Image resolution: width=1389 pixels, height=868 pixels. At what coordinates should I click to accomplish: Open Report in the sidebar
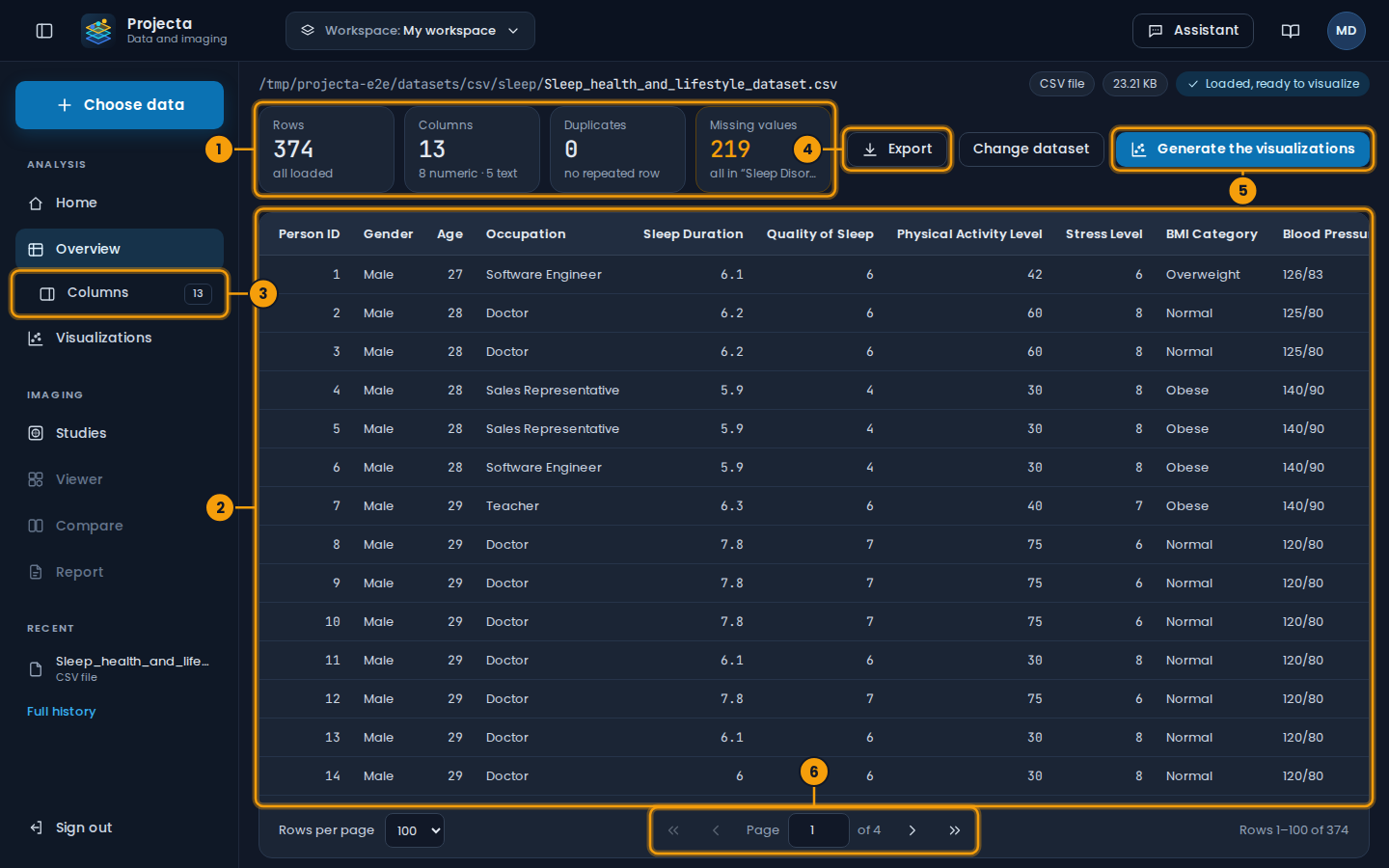pos(120,572)
